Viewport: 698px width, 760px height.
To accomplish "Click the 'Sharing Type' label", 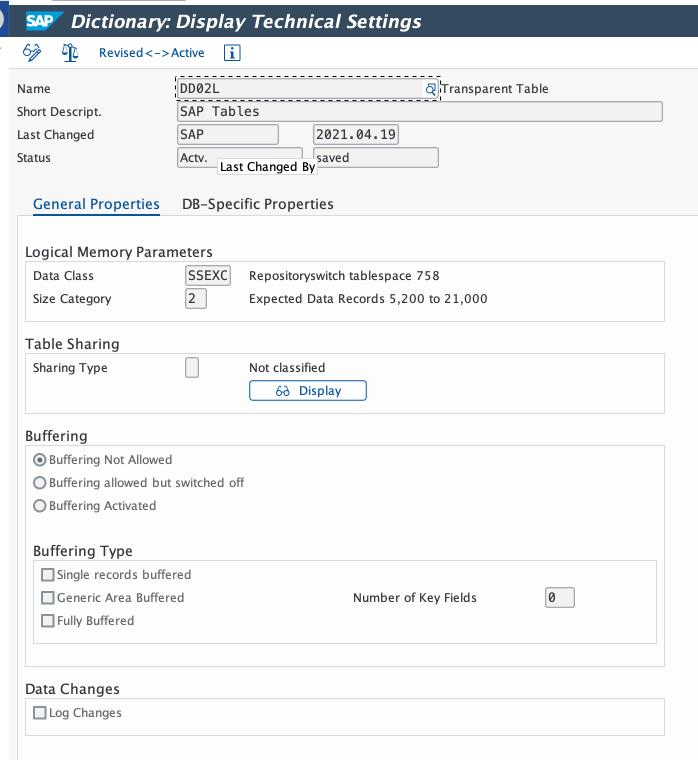I will 70,368.
